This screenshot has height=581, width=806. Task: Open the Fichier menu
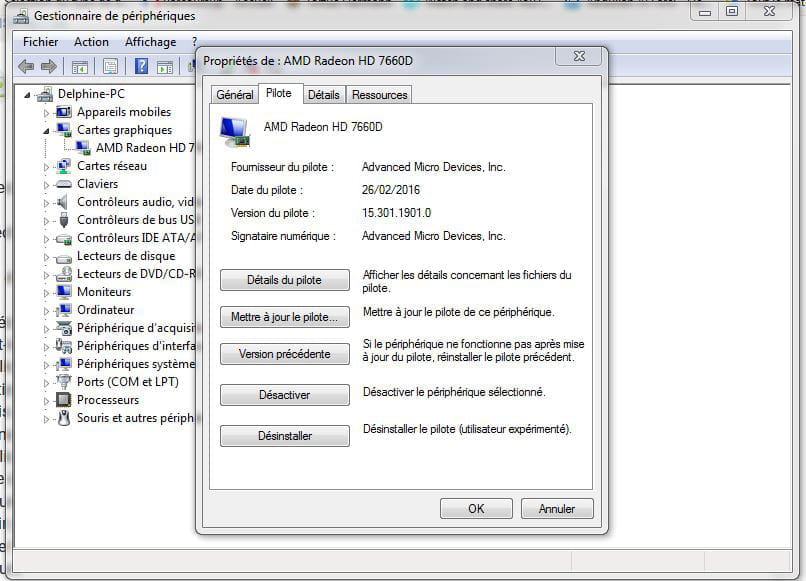click(41, 42)
